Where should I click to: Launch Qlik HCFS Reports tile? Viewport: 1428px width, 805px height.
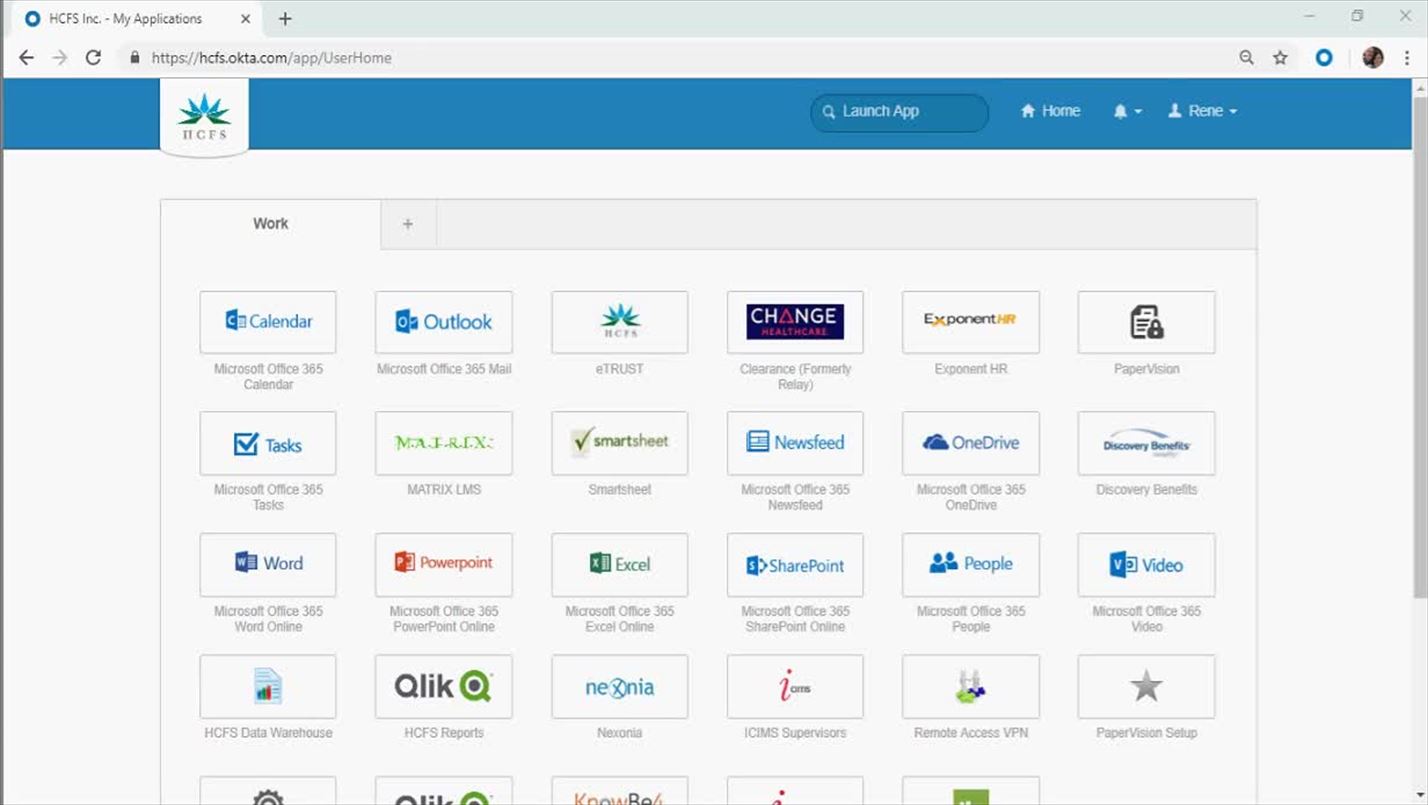tap(443, 686)
